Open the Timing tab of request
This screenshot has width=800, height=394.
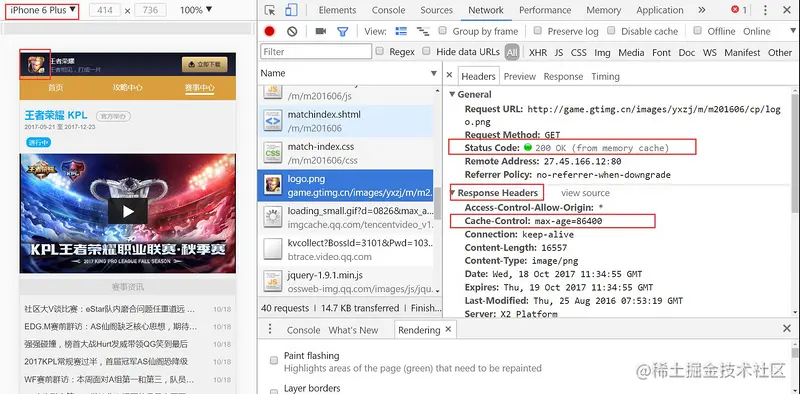605,76
